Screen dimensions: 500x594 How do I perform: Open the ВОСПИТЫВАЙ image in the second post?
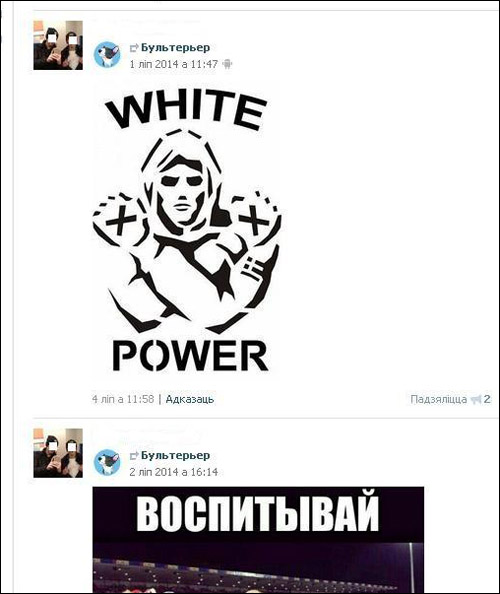(258, 540)
